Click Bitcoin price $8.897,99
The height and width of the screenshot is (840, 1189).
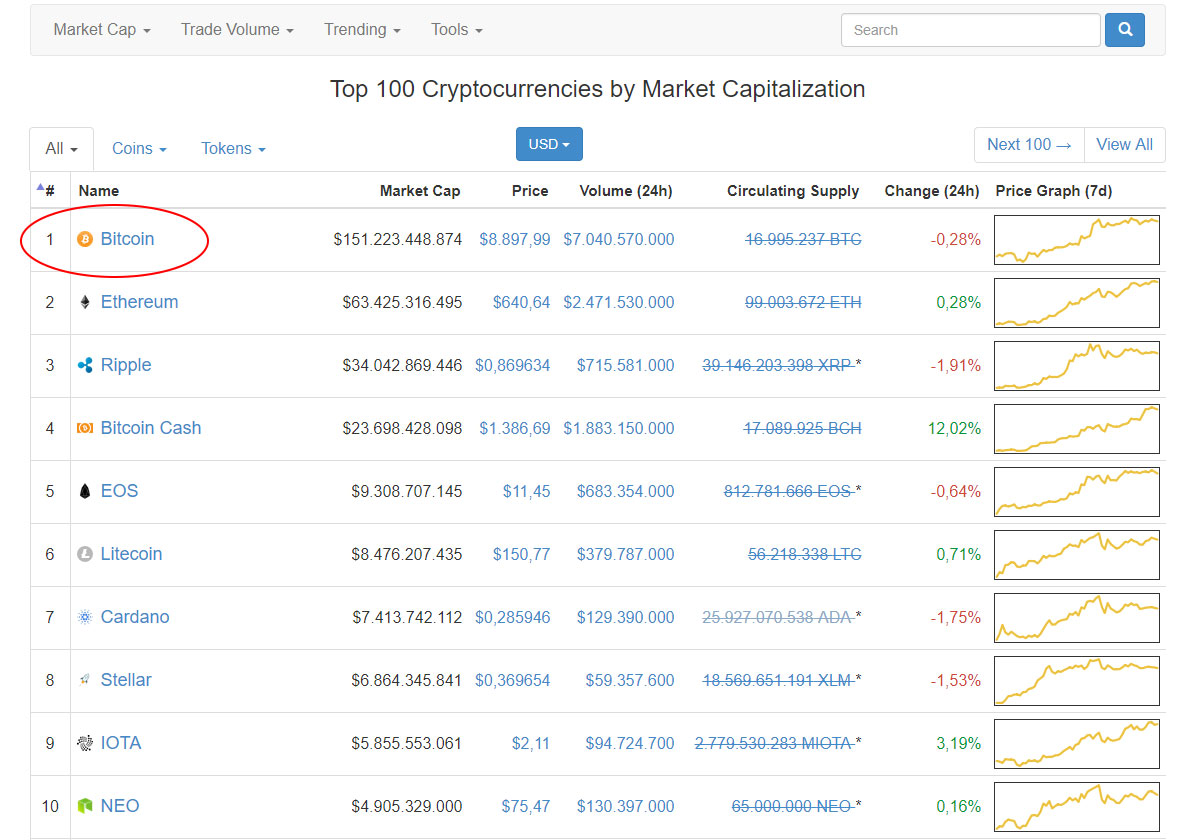[x=515, y=240]
